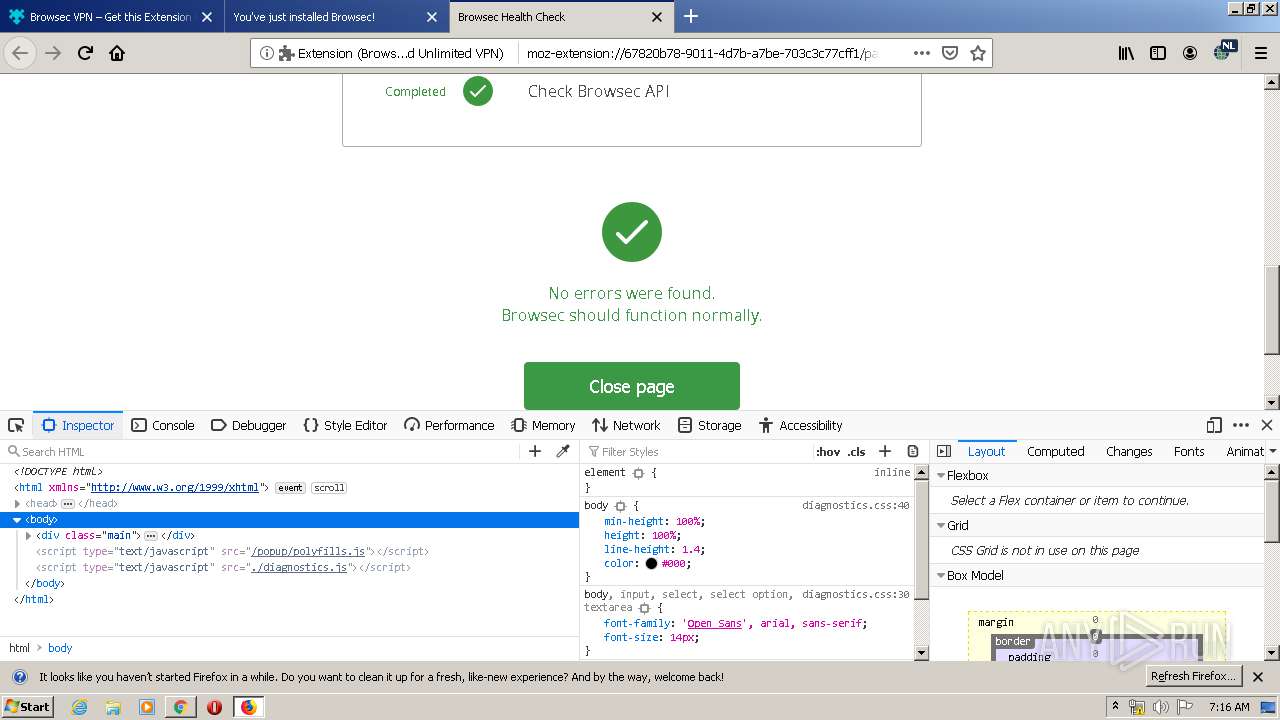The image size is (1280, 720).
Task: Close the developer tools panel
Action: pos(1267,425)
